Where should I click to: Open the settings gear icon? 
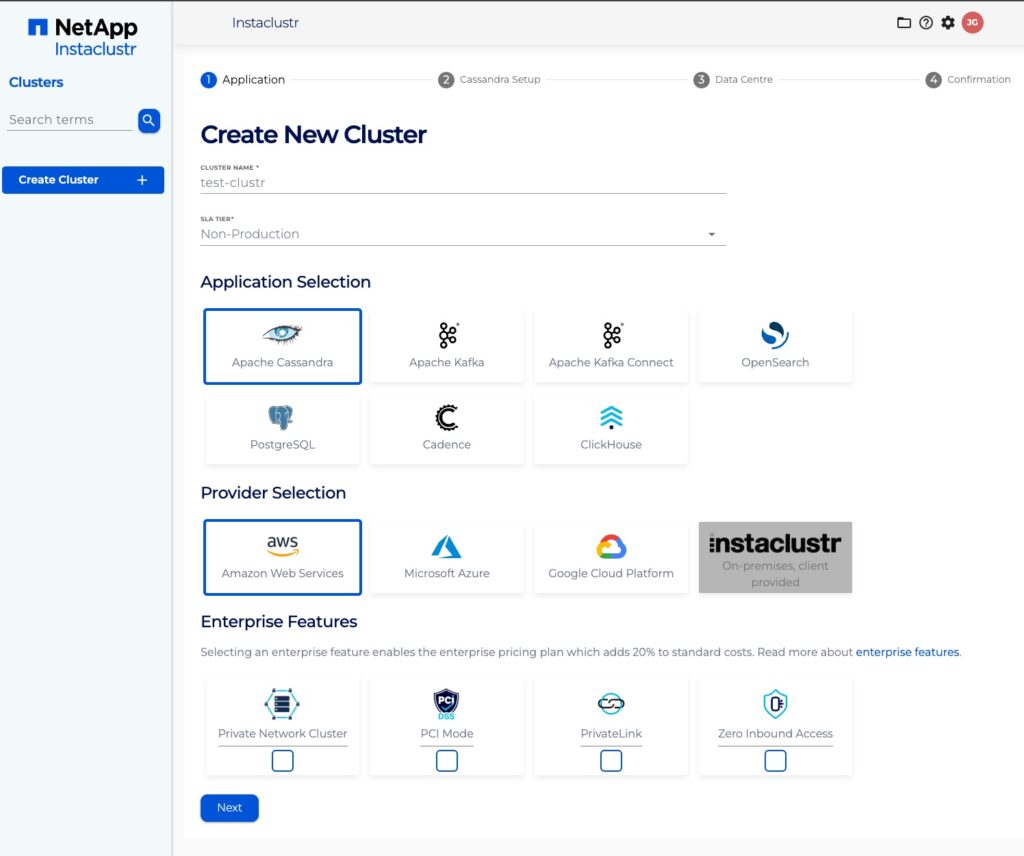[x=948, y=23]
